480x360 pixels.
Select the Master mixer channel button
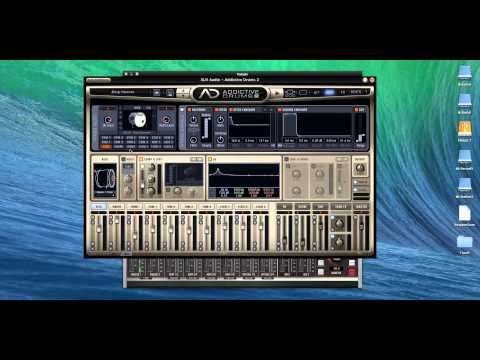[x=361, y=207]
